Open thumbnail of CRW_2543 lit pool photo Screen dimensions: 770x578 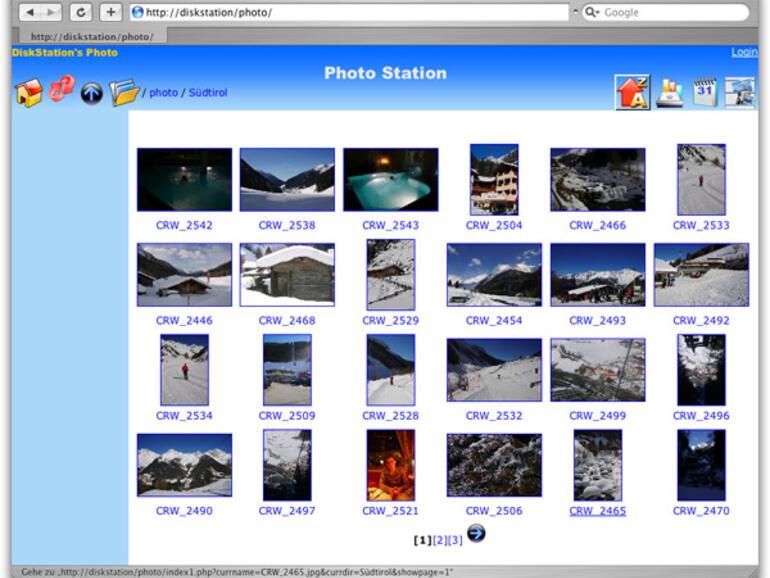pyautogui.click(x=391, y=180)
